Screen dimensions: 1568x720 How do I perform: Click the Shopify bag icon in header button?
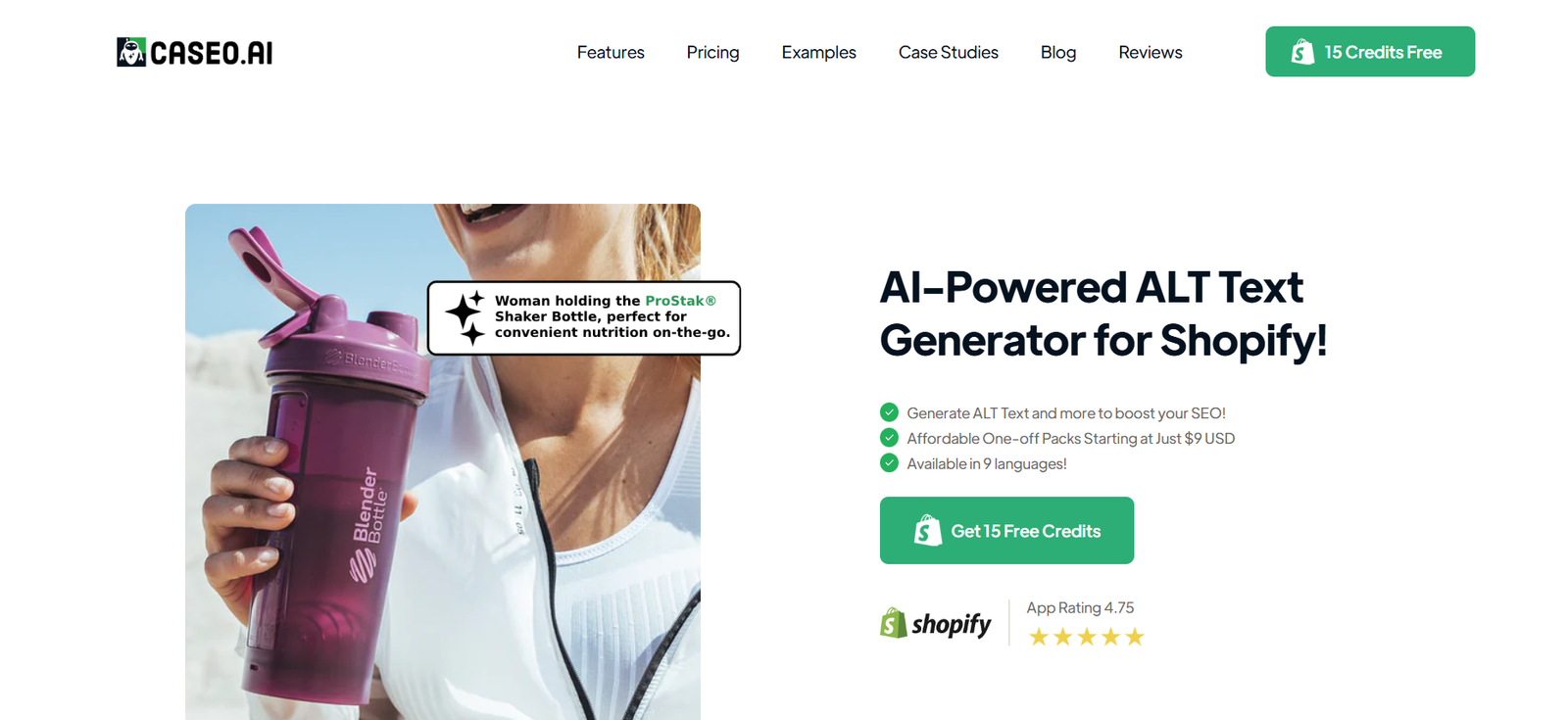(x=1302, y=52)
